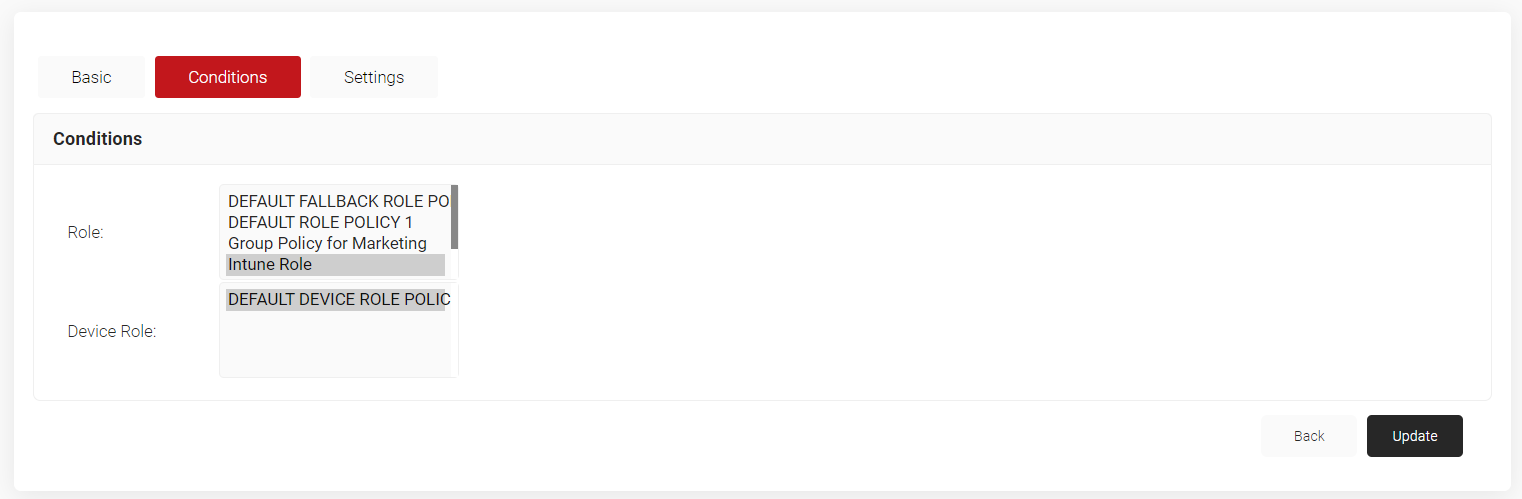Screen dimensions: 1522x499
Task: Click empty space inside Device Role listbox
Action: click(336, 345)
